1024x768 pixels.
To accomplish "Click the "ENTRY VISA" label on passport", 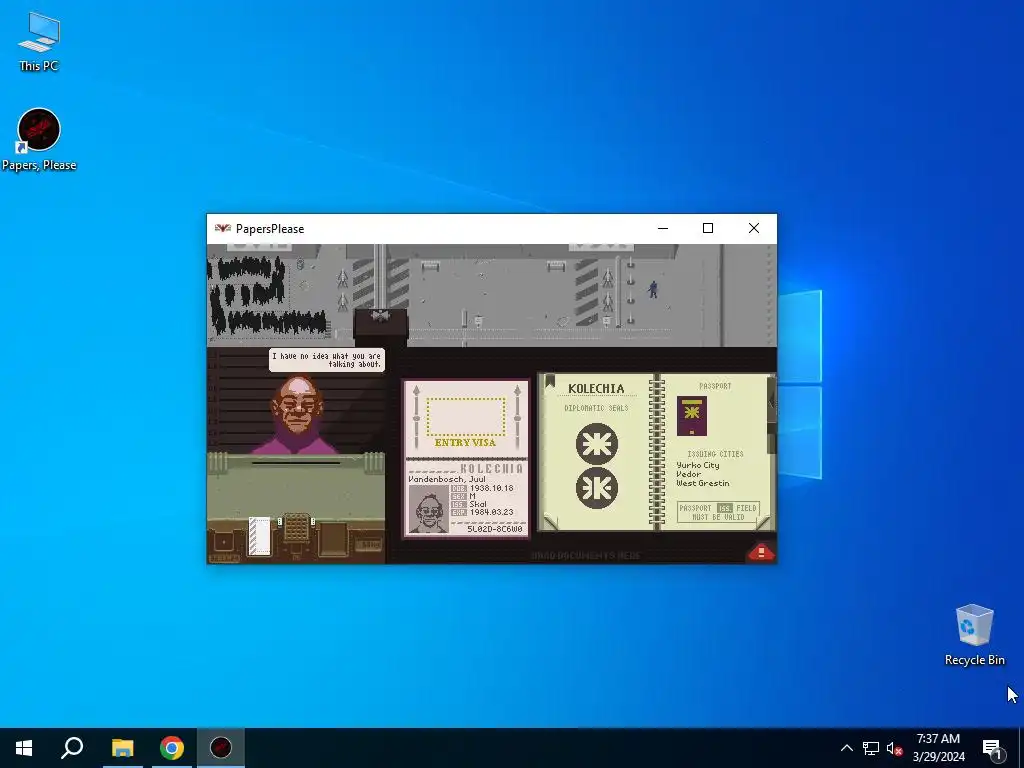I will [x=465, y=443].
